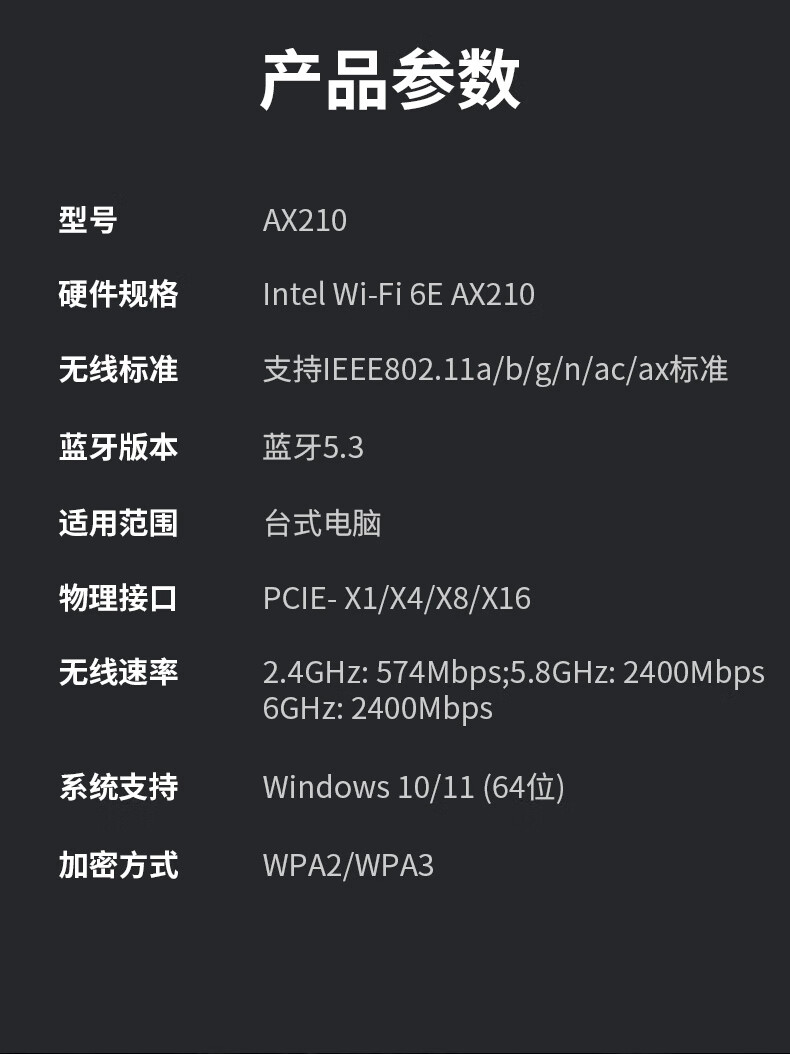Click the 6GHz: 2400Mbps line

(x=378, y=708)
